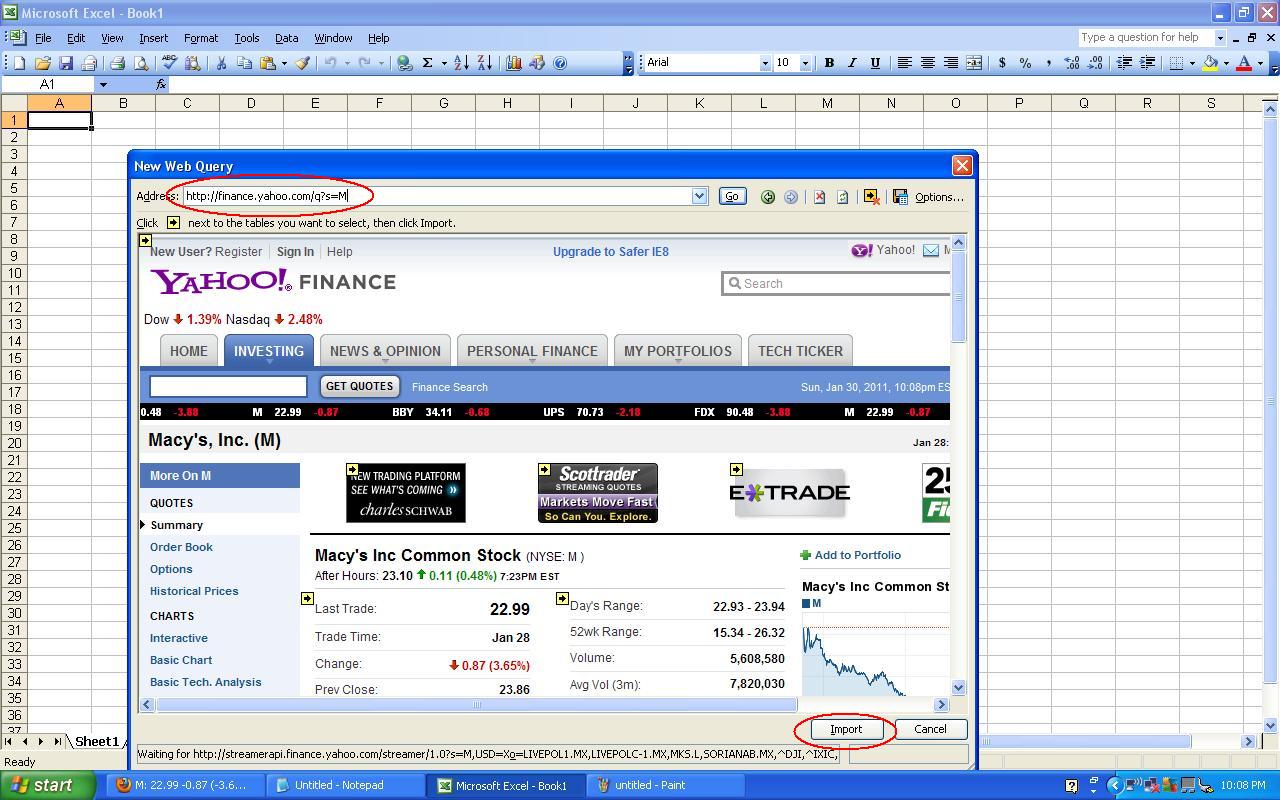The image size is (1280, 800).
Task: Click the Excel Help question mark icon
Action: (560, 63)
